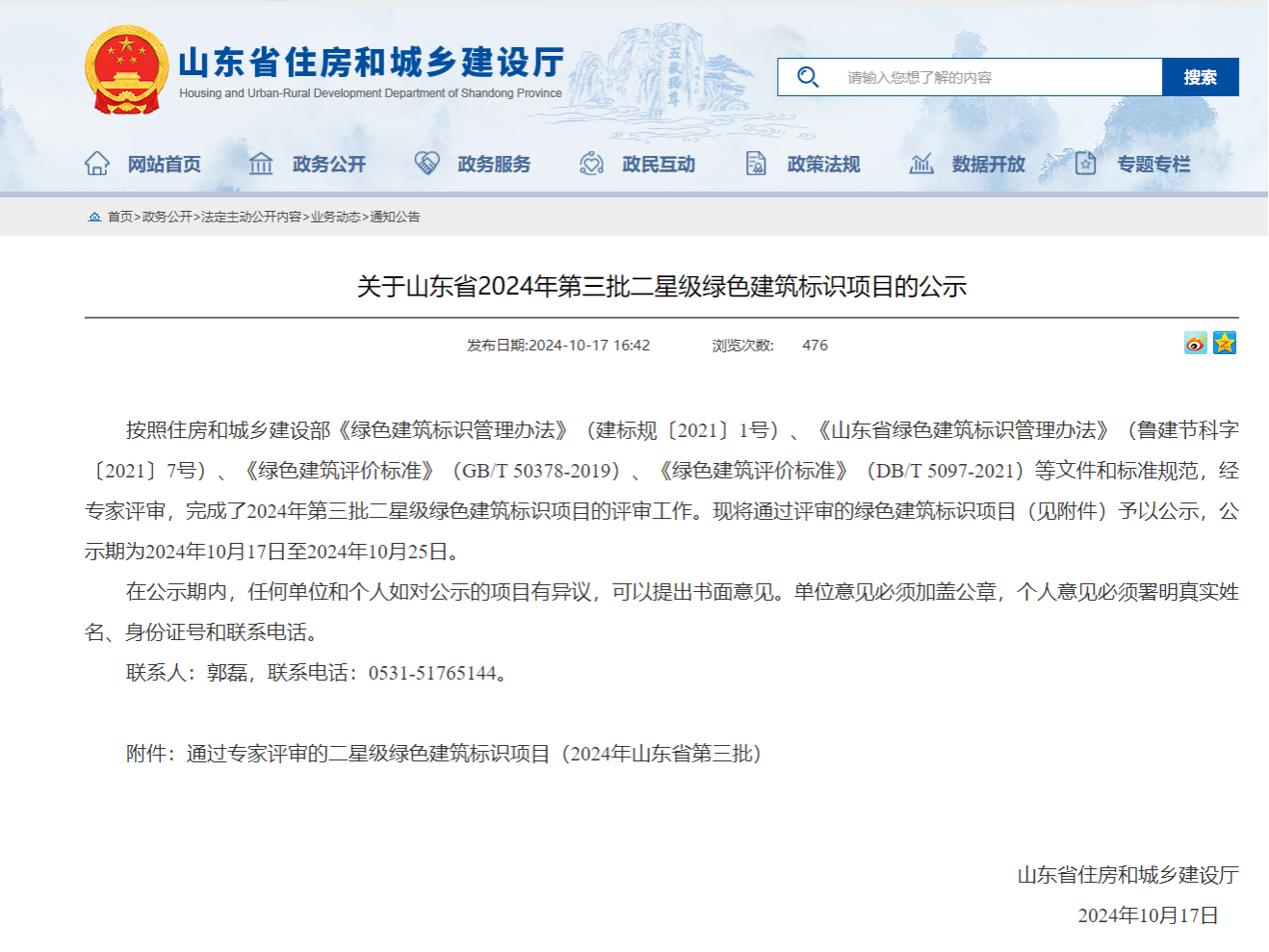
Task: Share article via Weibo icon
Action: [1195, 344]
